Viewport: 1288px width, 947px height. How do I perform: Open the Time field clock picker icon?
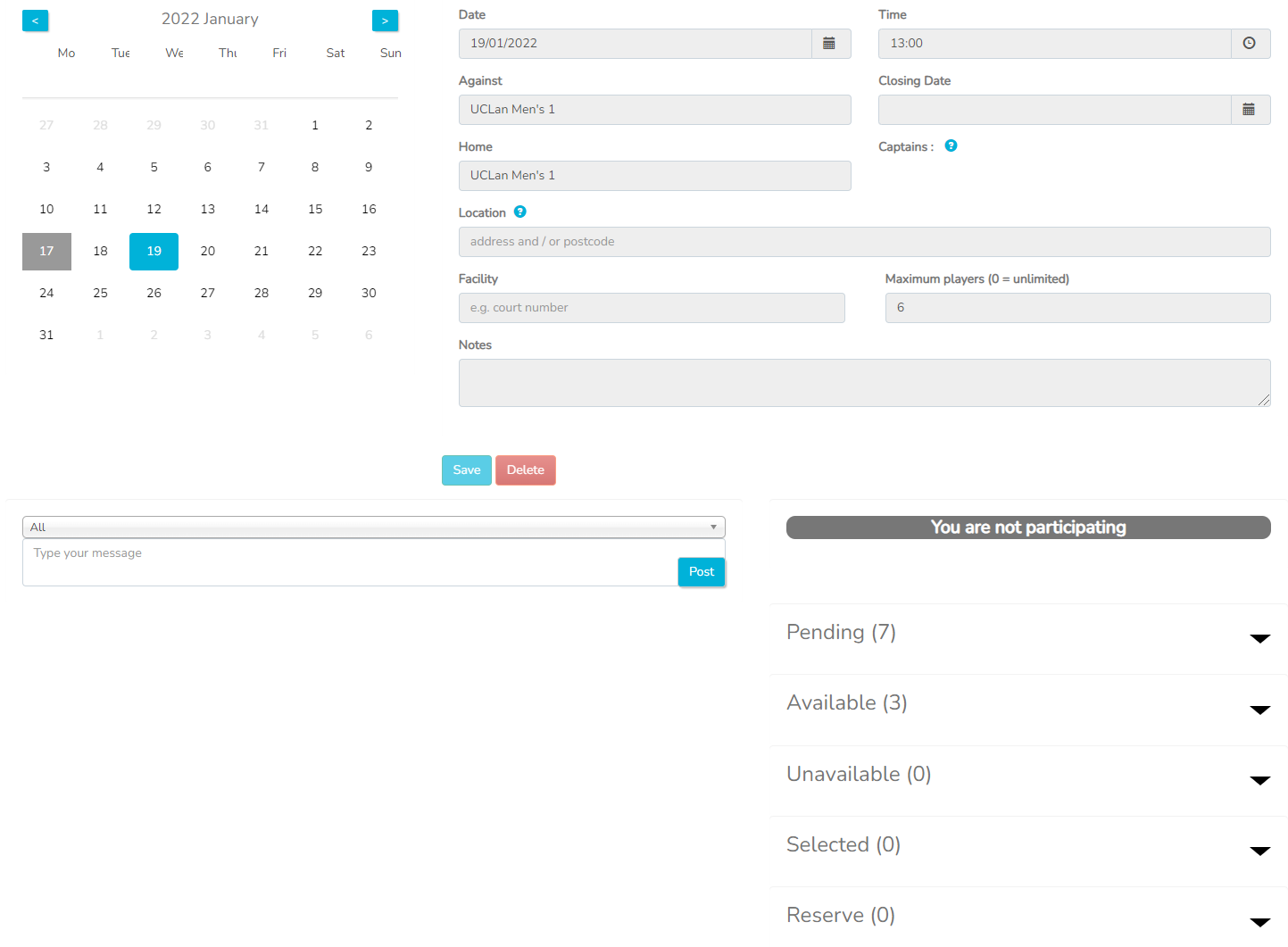click(x=1250, y=44)
